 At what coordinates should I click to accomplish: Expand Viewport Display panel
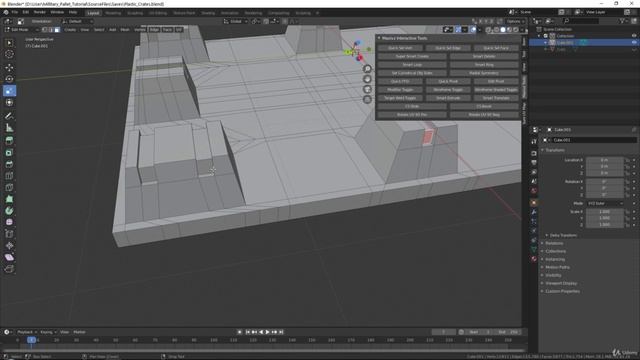(x=561, y=283)
